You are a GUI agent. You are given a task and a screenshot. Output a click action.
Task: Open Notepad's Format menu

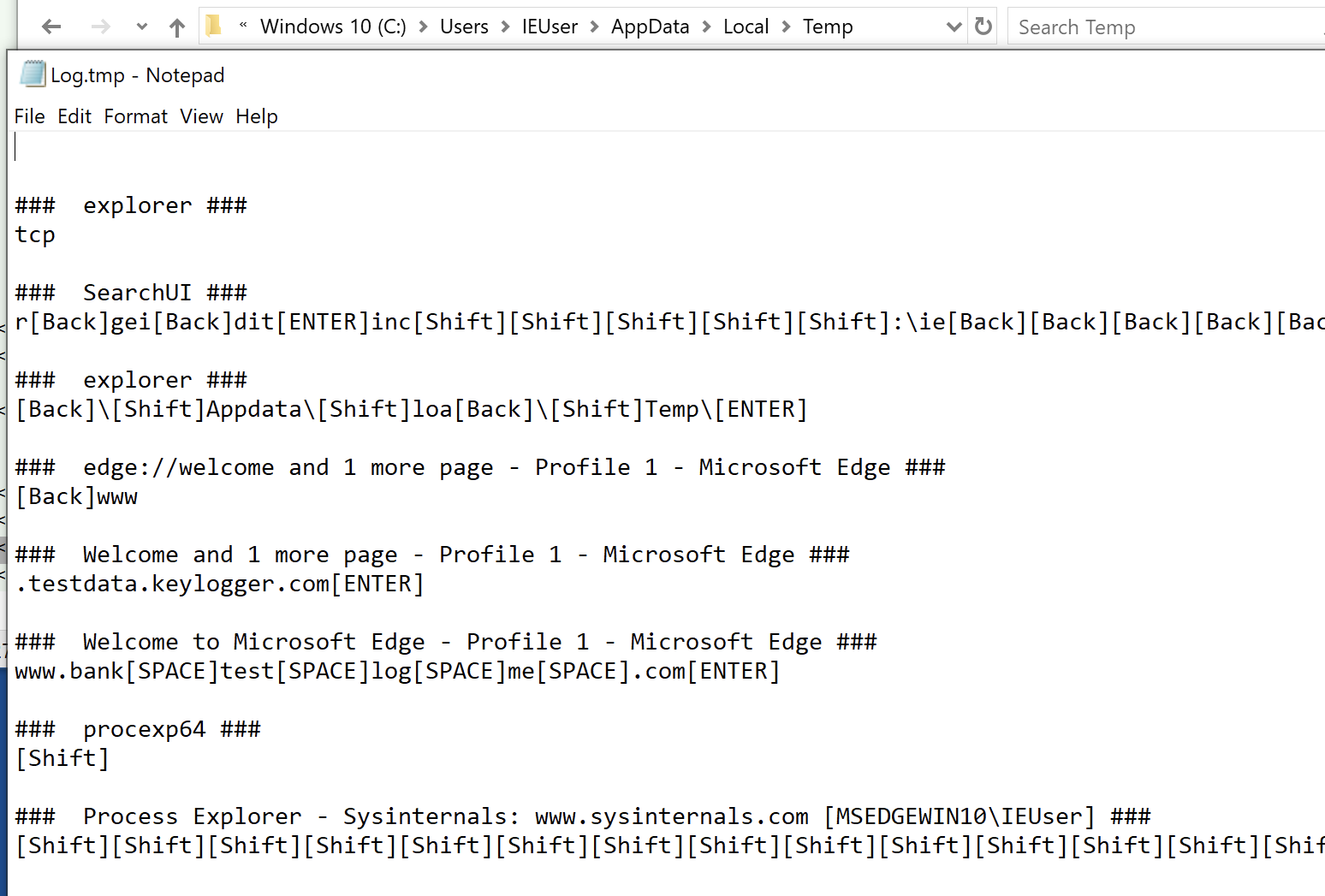point(136,116)
